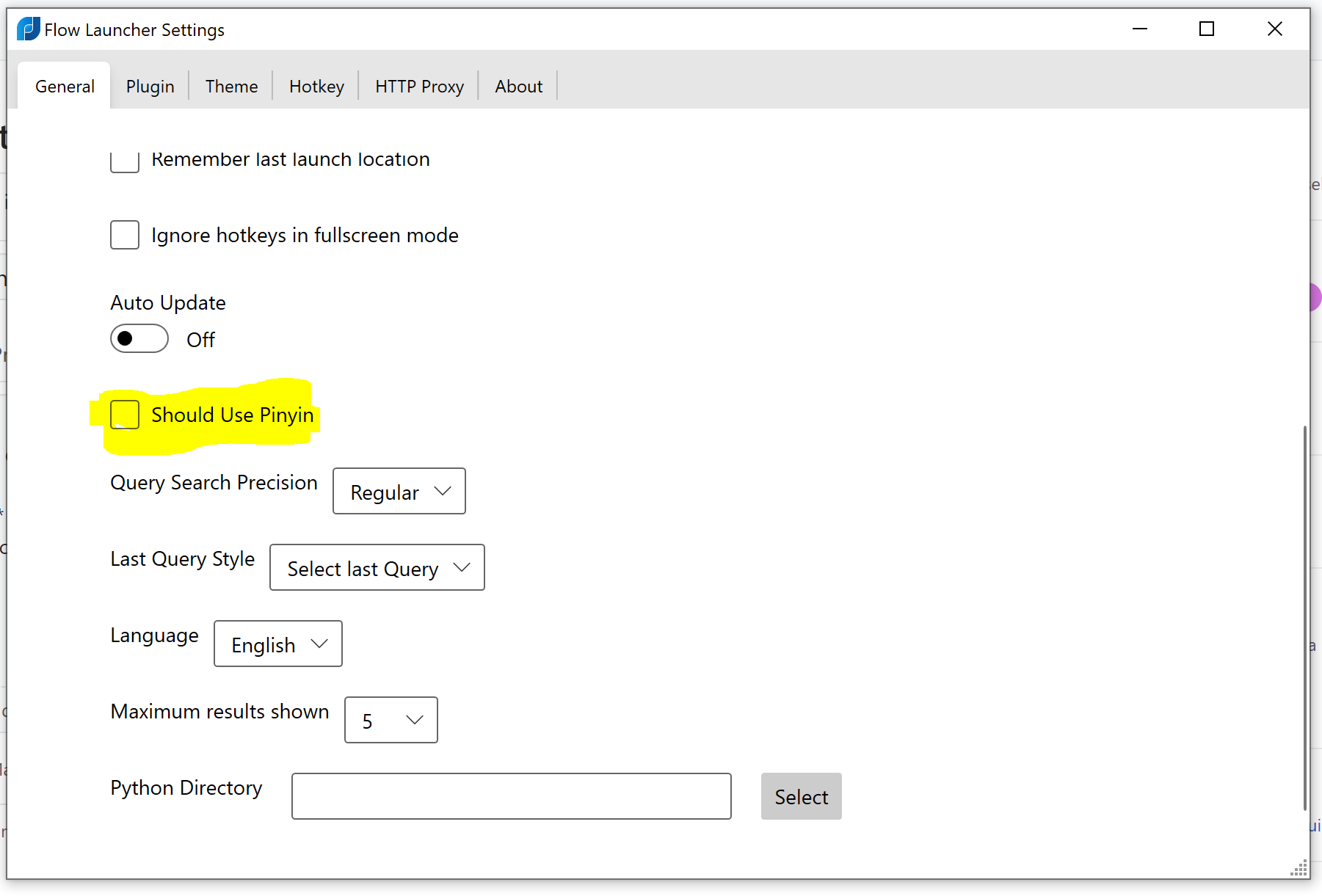Change Maximum results shown dropdown
Screen dimensions: 1322x896
pos(391,720)
